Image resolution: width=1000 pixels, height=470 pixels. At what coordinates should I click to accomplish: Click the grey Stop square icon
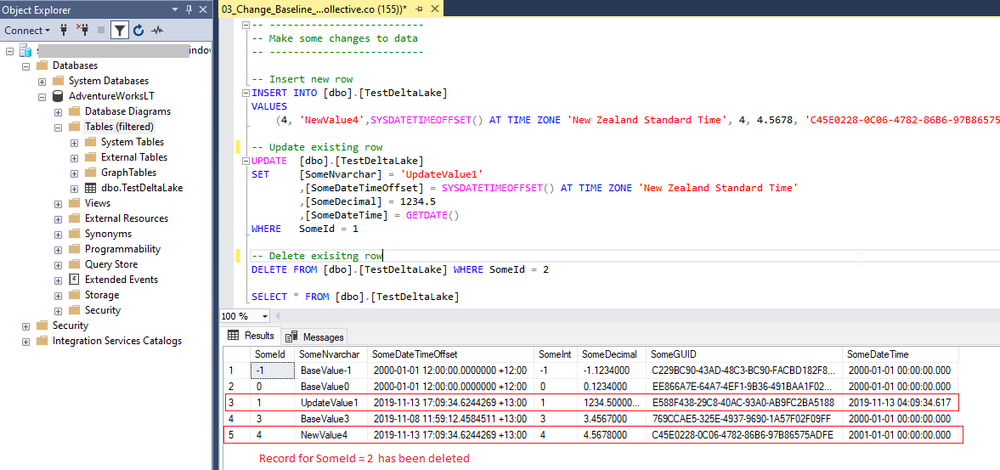click(x=101, y=30)
